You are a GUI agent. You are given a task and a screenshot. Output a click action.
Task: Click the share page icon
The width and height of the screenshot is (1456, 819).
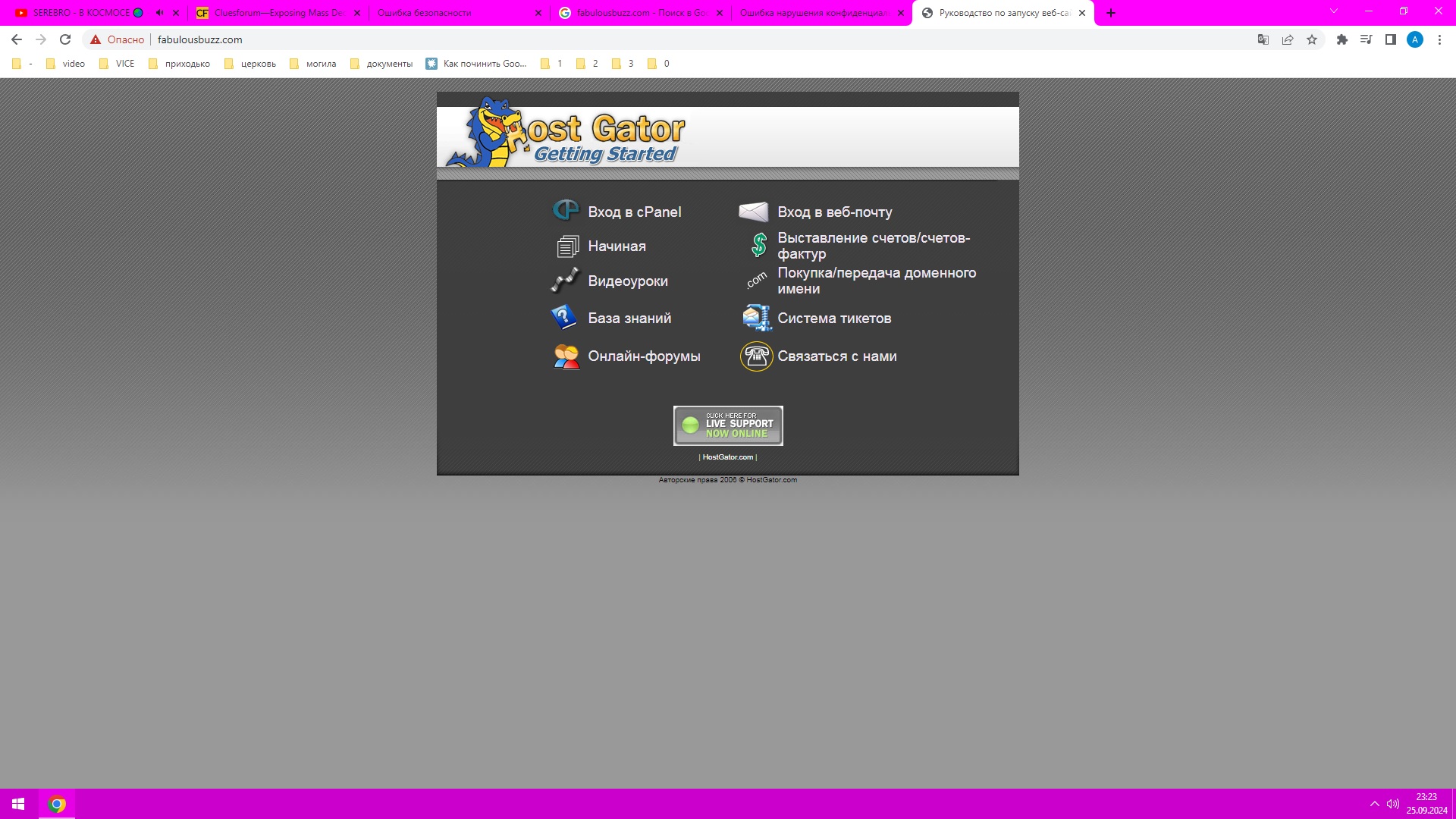point(1288,39)
